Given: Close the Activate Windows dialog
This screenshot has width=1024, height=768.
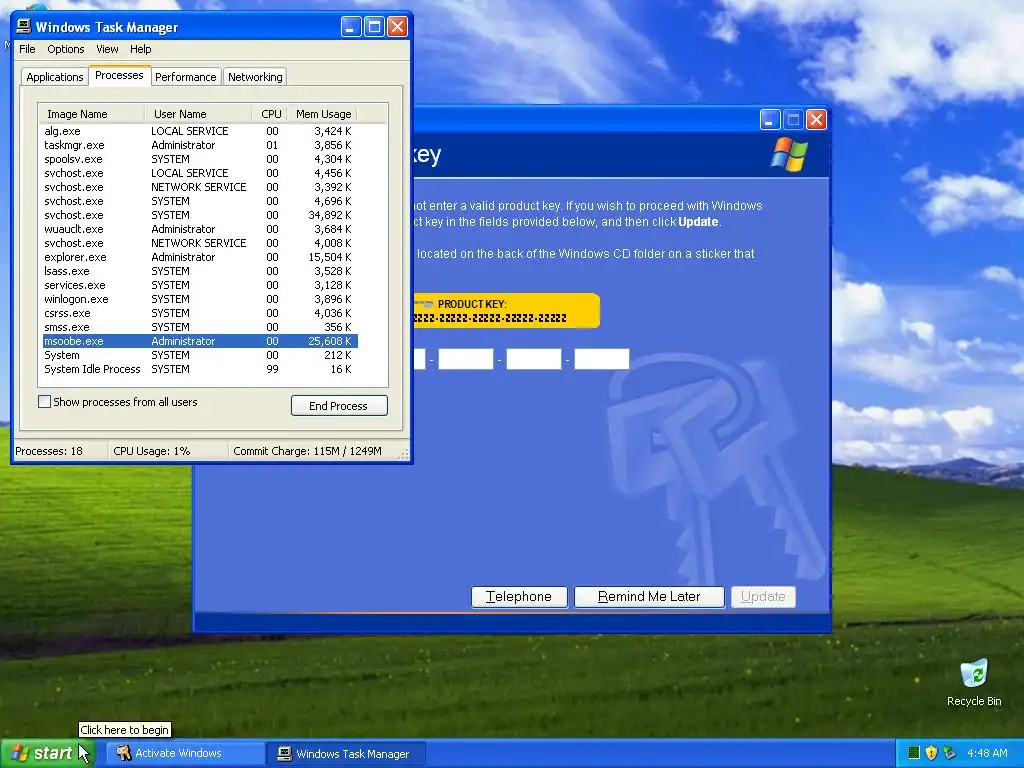Looking at the screenshot, I should pos(816,120).
